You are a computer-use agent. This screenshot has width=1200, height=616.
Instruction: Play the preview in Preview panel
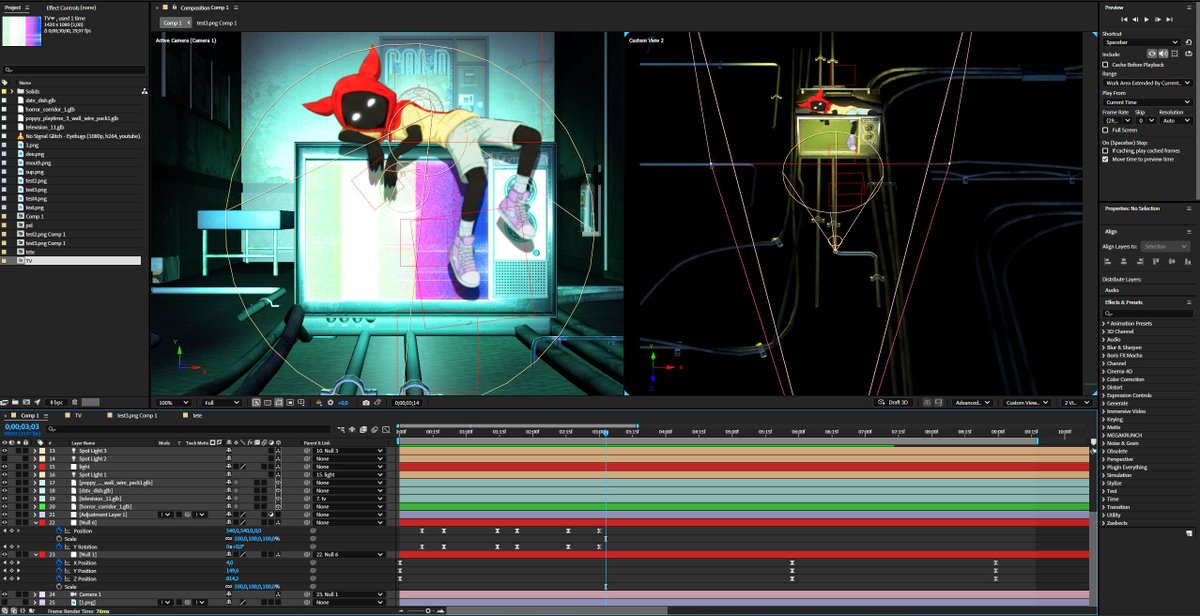pos(1146,19)
